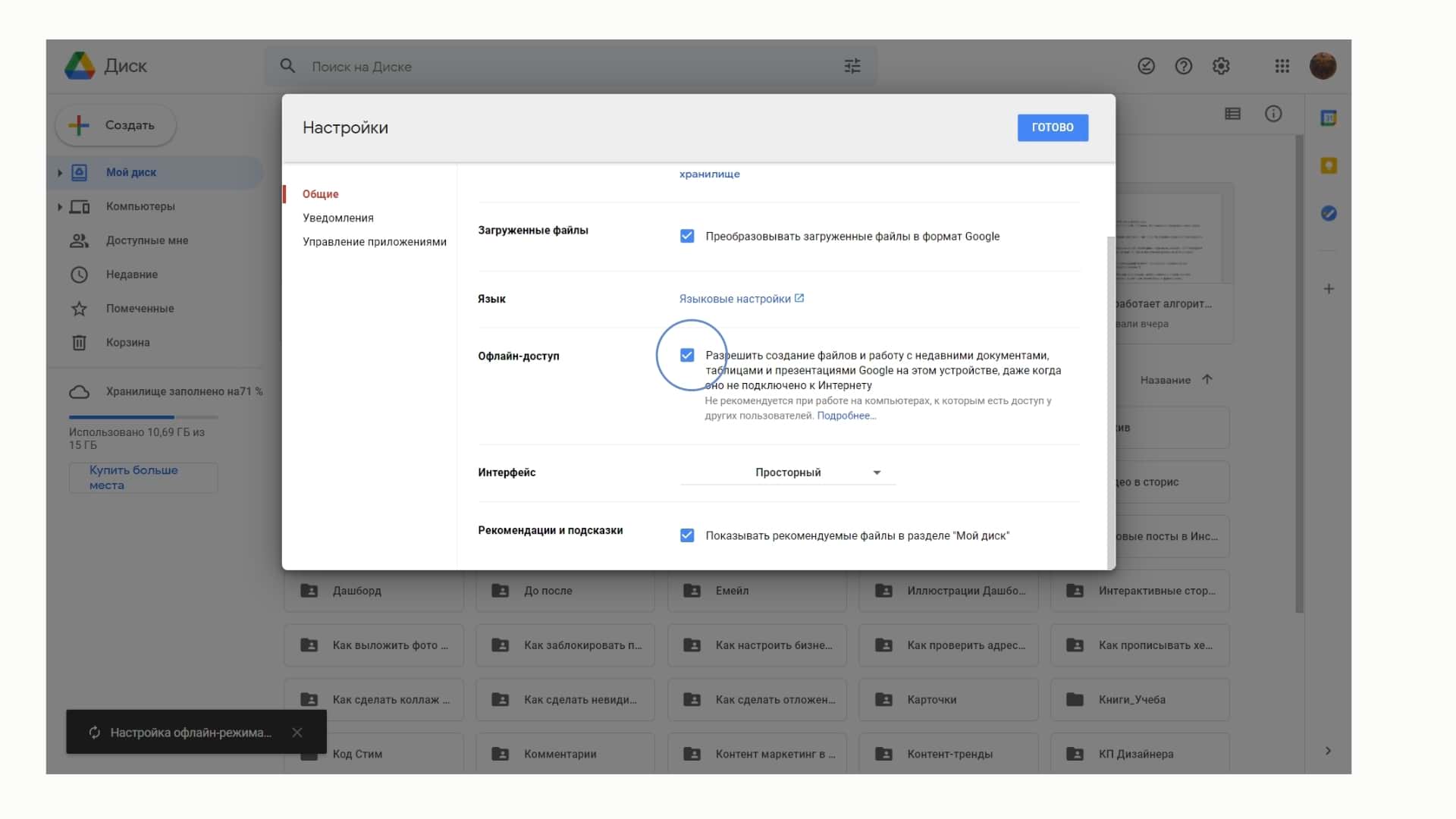Dismiss the offline setup notification
Screen dimensions: 1456x819
coord(297,733)
